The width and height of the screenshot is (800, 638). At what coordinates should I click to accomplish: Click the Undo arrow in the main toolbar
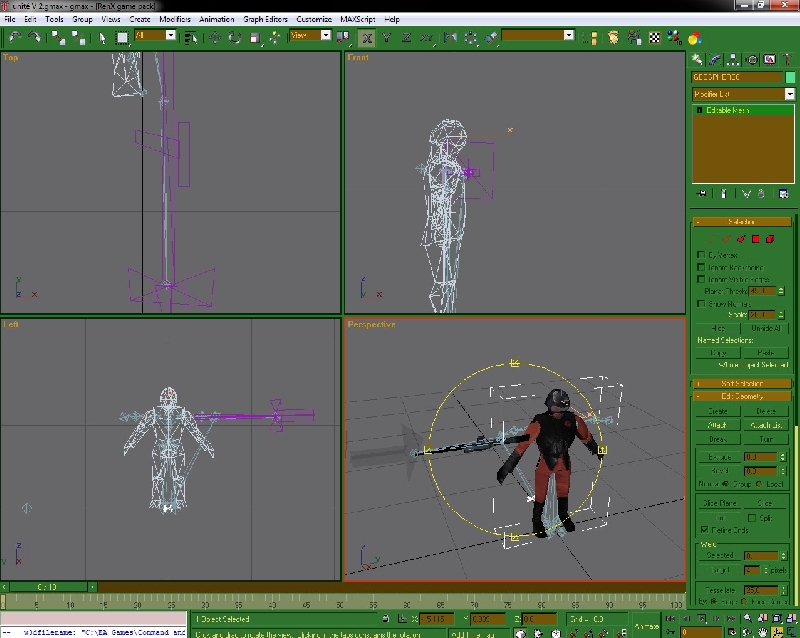coord(14,37)
